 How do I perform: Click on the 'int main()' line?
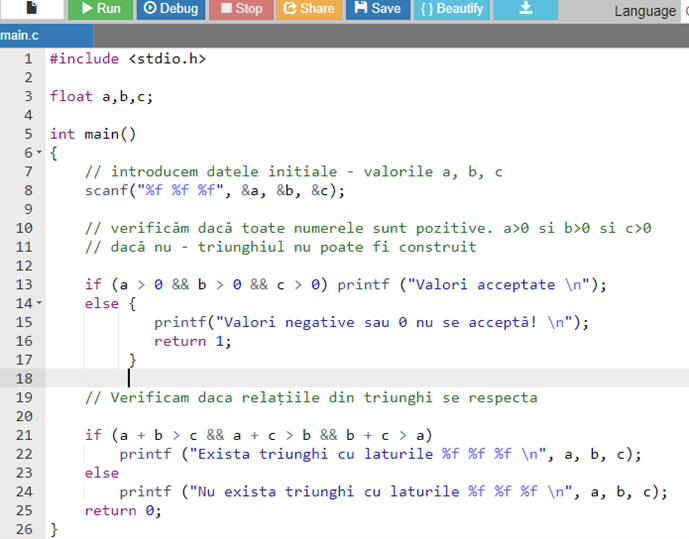click(93, 134)
